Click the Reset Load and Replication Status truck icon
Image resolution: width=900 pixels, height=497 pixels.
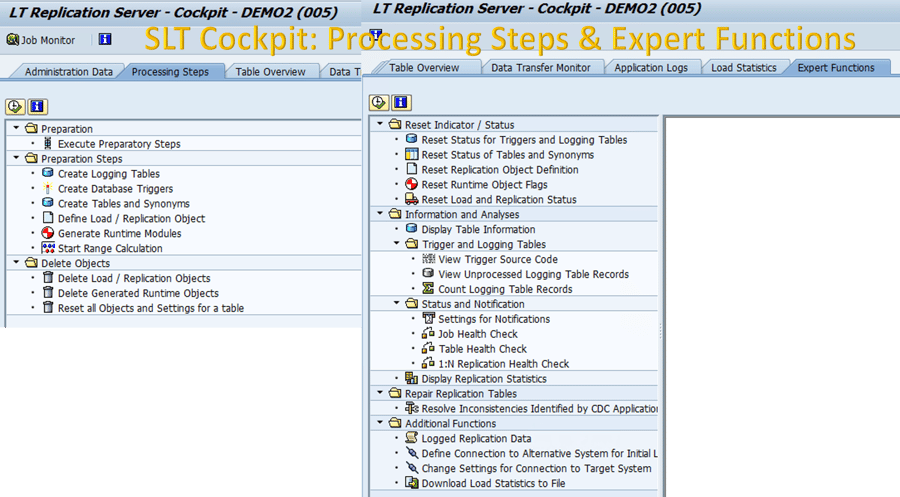(x=412, y=199)
